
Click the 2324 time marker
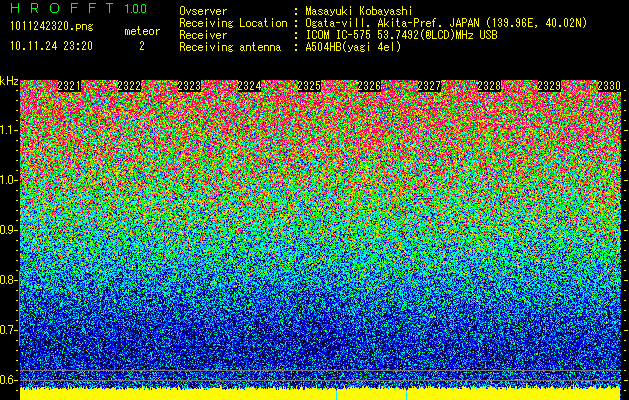click(x=249, y=86)
